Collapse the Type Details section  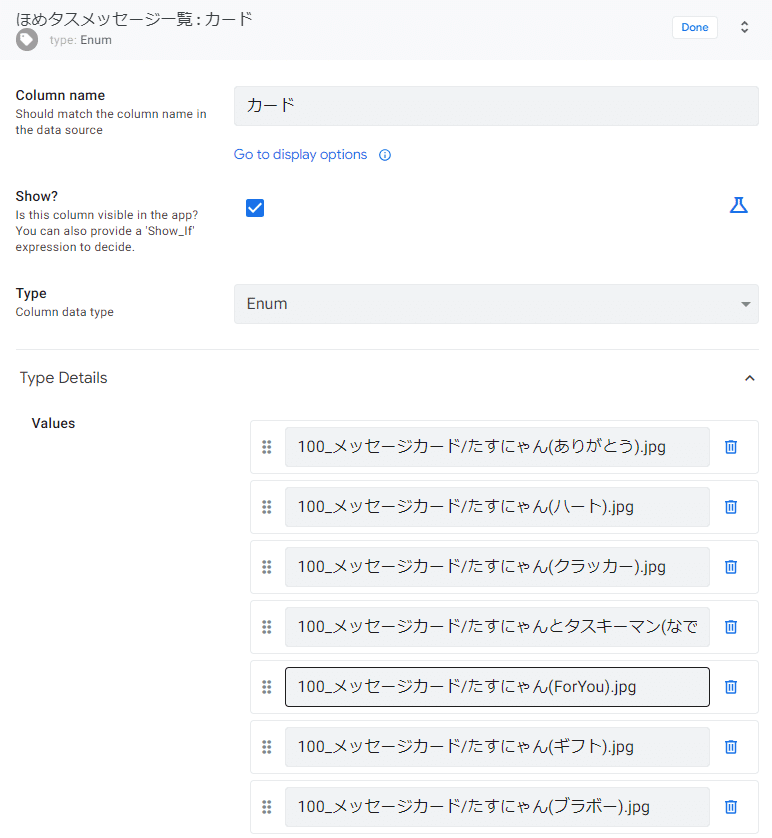pyautogui.click(x=750, y=378)
